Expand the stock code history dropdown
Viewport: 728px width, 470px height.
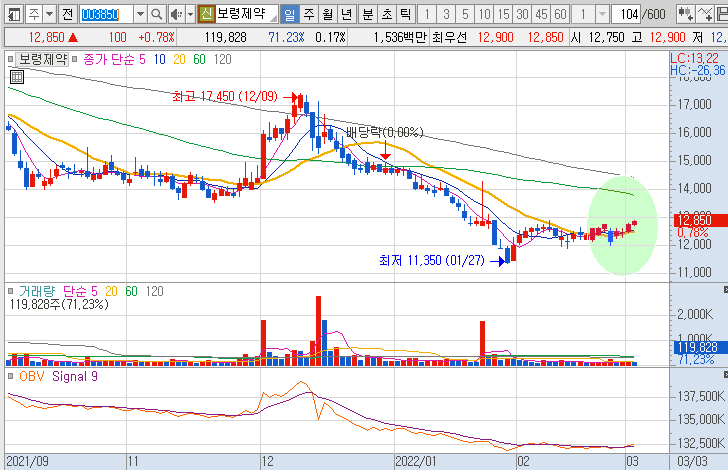(140, 15)
